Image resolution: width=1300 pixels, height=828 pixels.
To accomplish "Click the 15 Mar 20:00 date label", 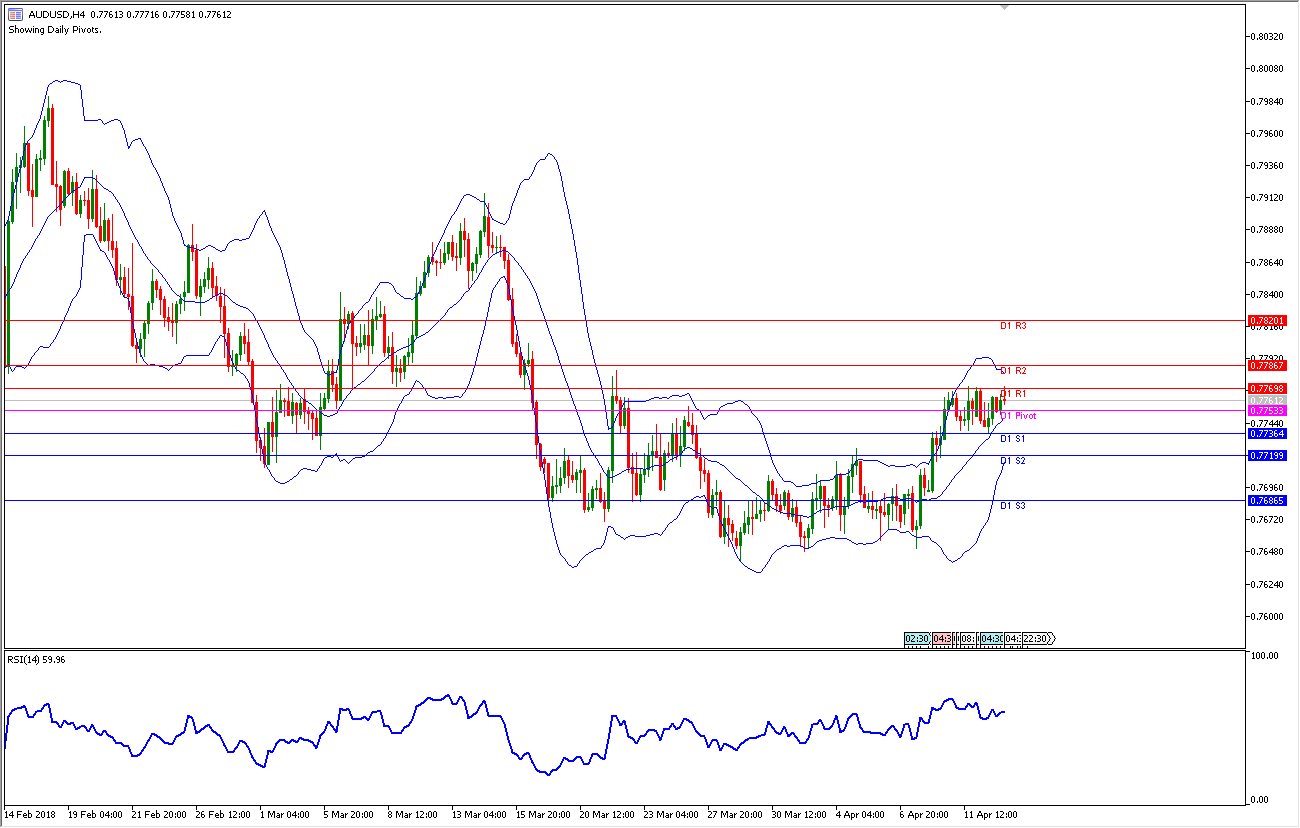I will click(543, 814).
